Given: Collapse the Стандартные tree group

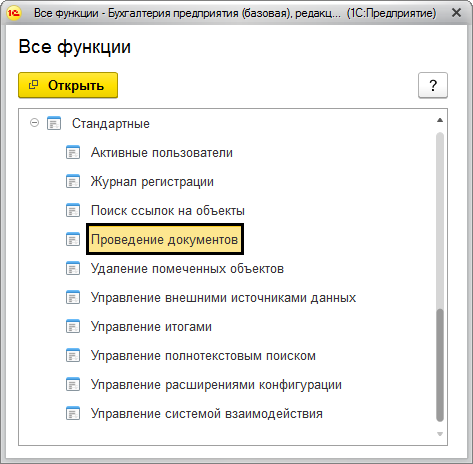Looking at the screenshot, I should (x=34, y=123).
